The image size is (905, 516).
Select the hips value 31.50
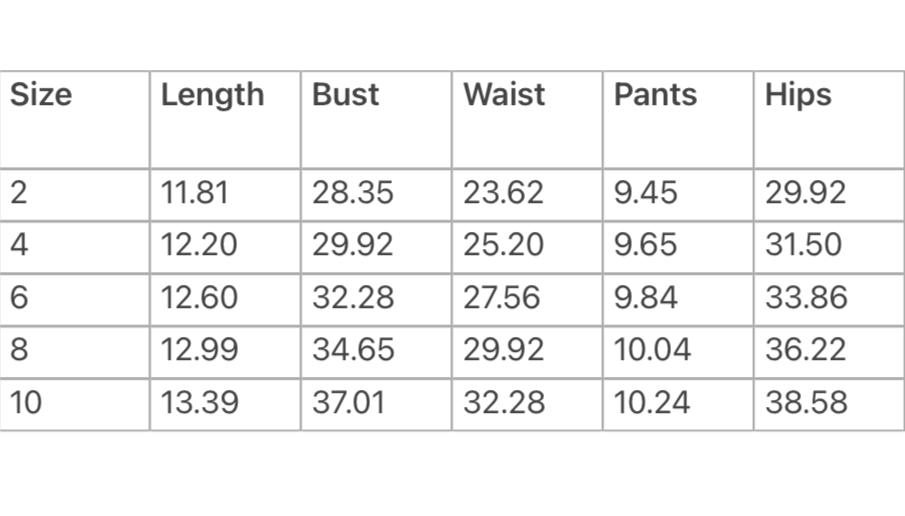tap(803, 244)
